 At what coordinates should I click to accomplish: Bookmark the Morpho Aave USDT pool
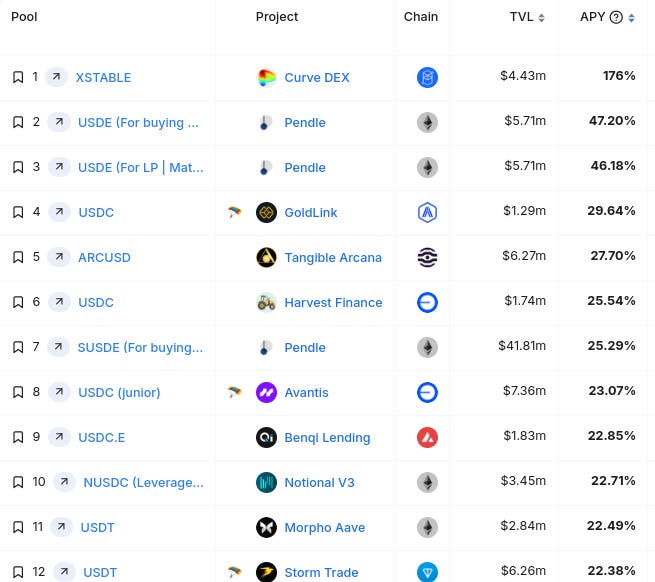click(x=18, y=527)
